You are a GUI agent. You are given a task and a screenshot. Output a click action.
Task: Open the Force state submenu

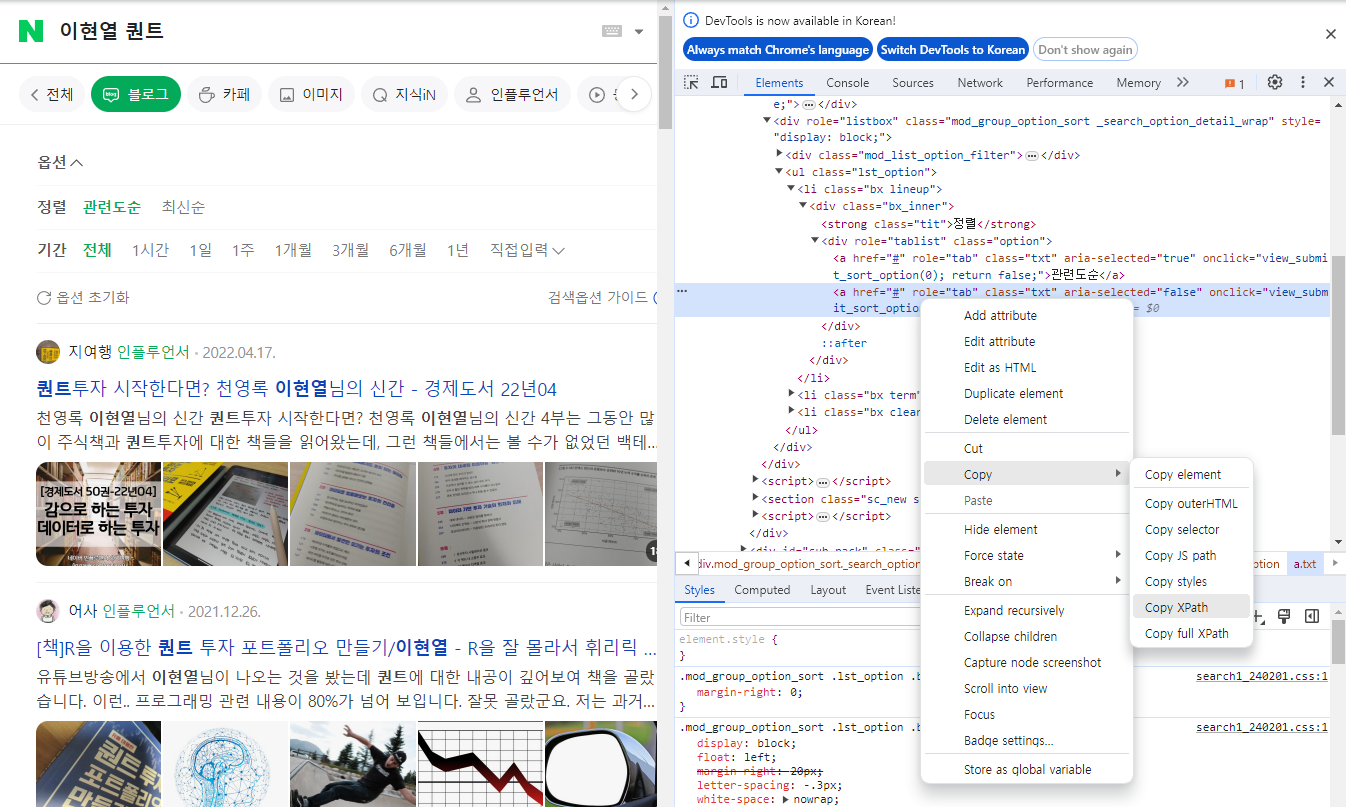pos(1028,555)
